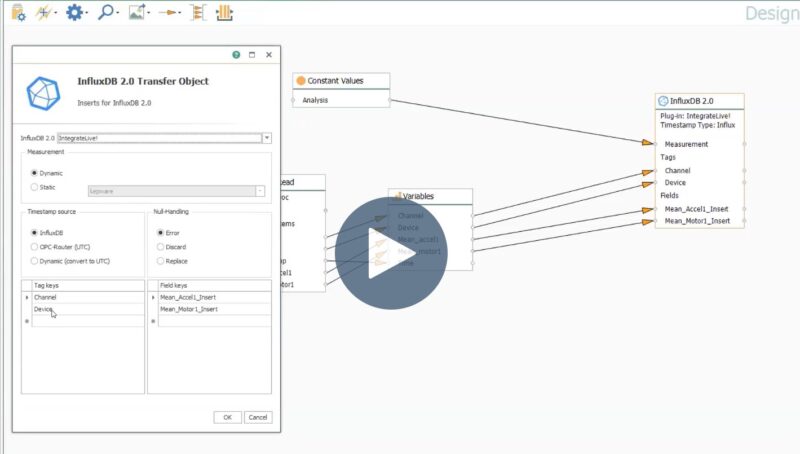Maximize the InfluxDB Transfer Object dialog

click(x=252, y=55)
